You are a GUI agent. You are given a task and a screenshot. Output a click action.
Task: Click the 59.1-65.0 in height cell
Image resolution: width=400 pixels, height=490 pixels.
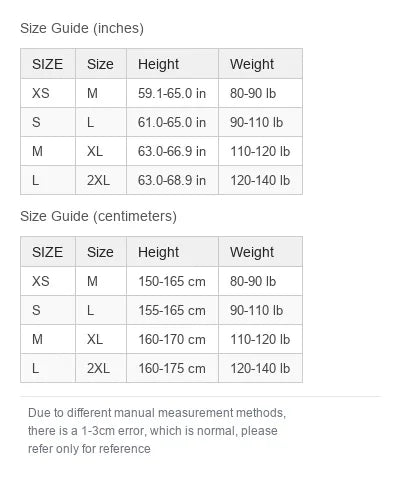[x=172, y=93]
